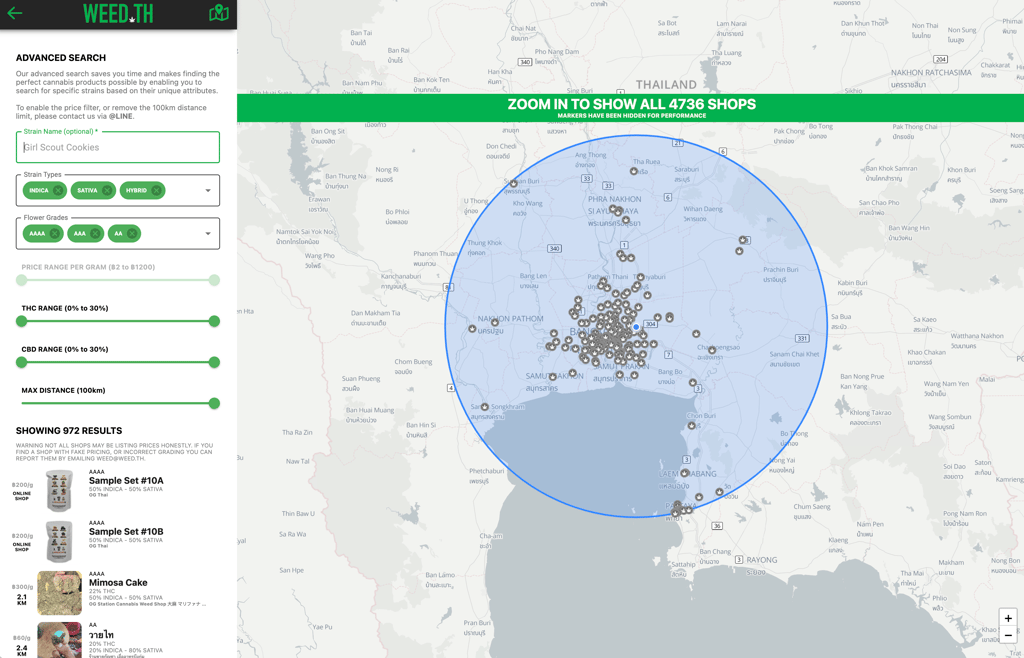
Task: Select the shop marker near Samut Songkhram
Action: click(x=485, y=407)
